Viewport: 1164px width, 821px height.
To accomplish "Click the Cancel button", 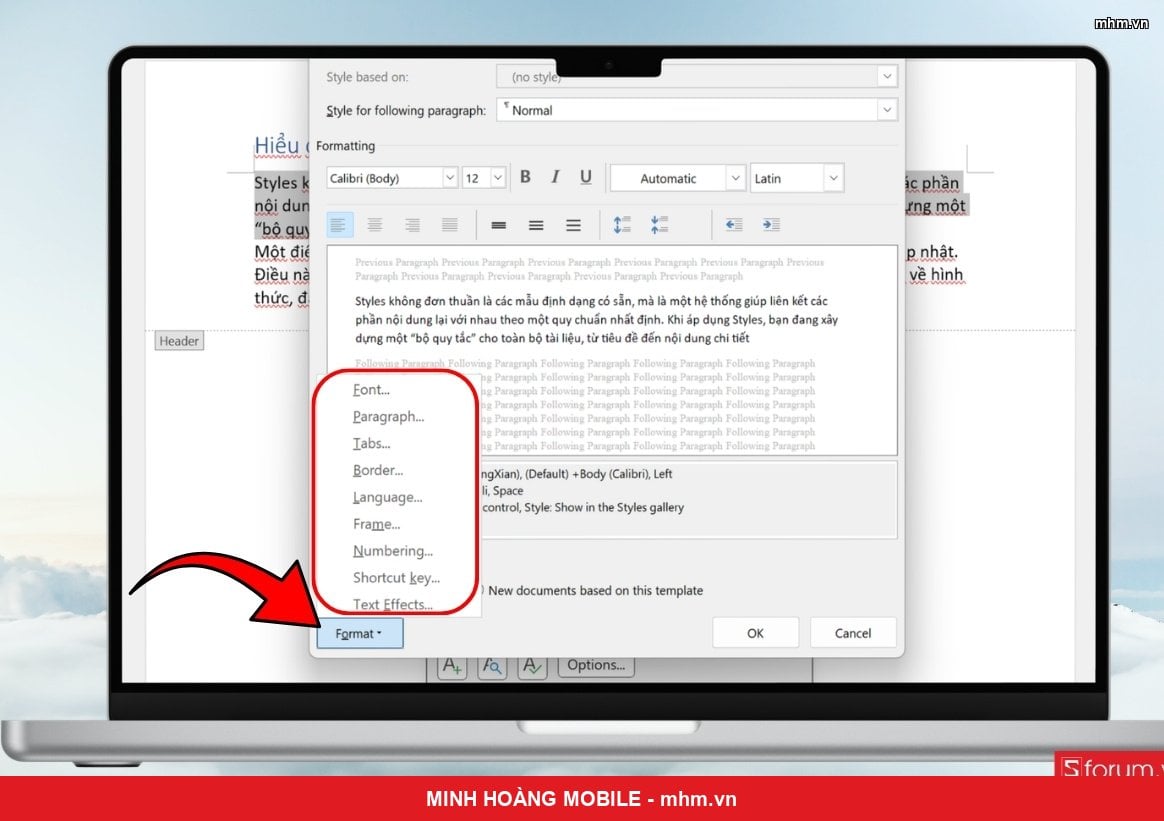I will point(853,633).
